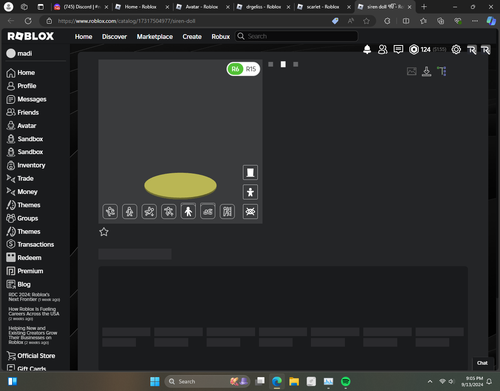500x391 pixels.
Task: Open 'Helping New and Existing Creators Grow' link
Action: click(x=33, y=335)
